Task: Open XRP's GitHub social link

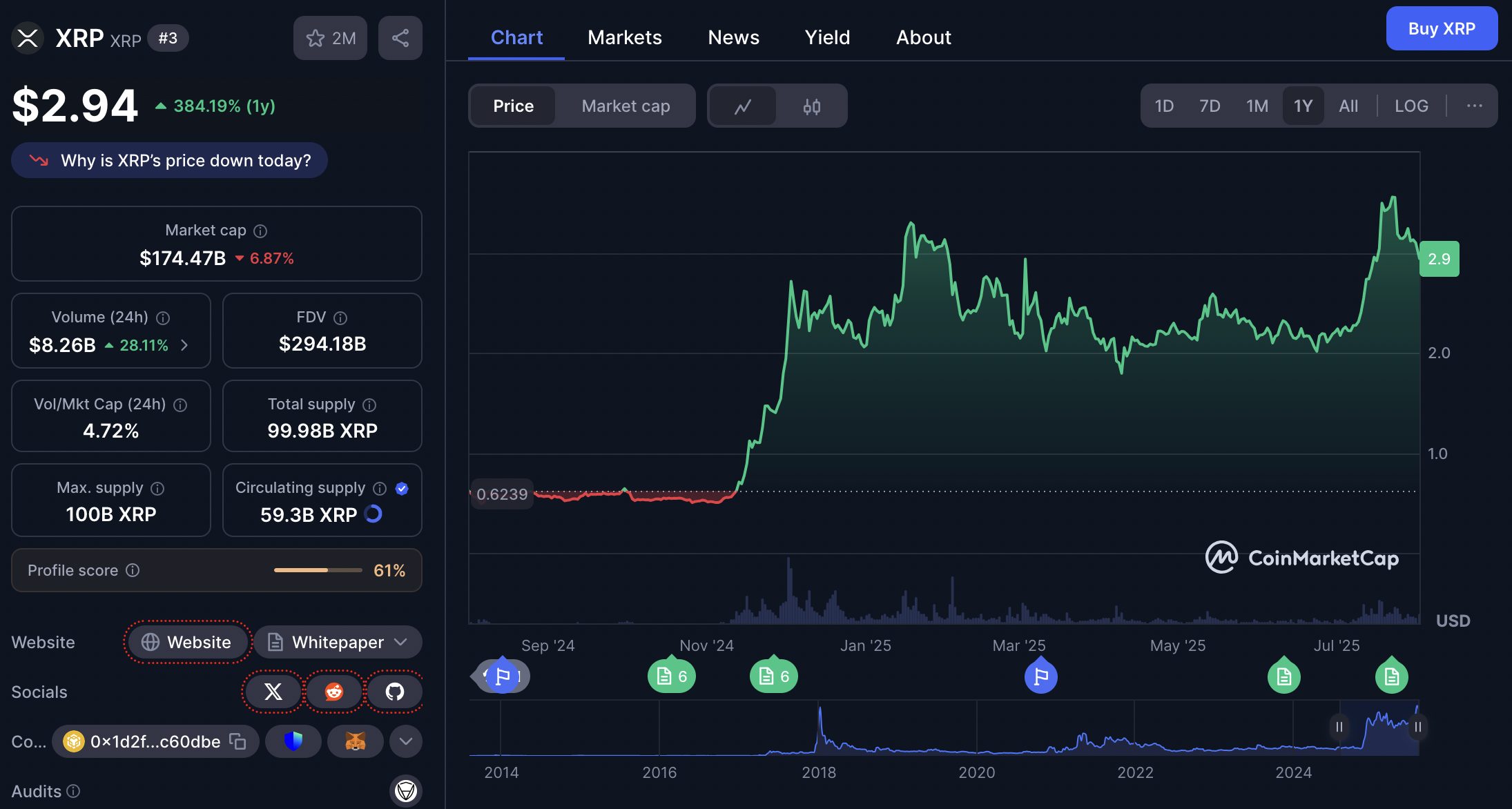Action: (x=395, y=692)
